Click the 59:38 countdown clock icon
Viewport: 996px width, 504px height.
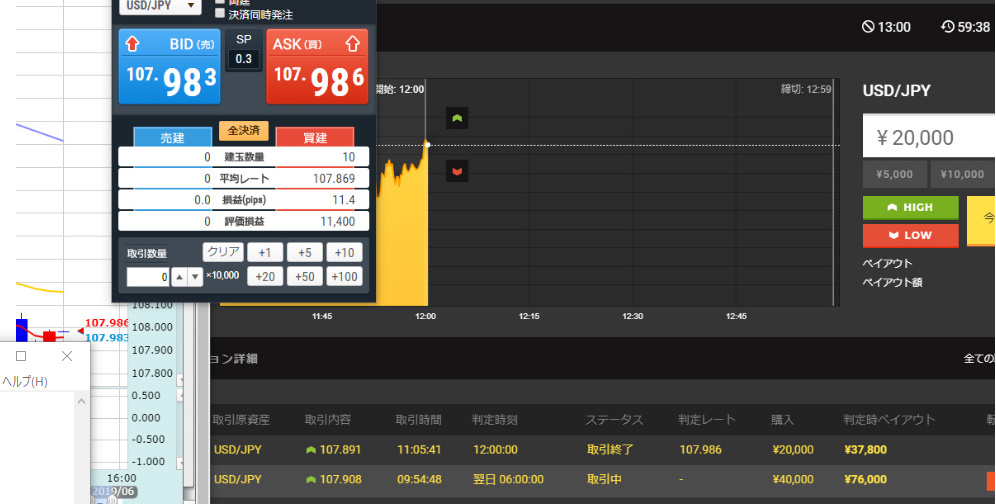[x=948, y=27]
